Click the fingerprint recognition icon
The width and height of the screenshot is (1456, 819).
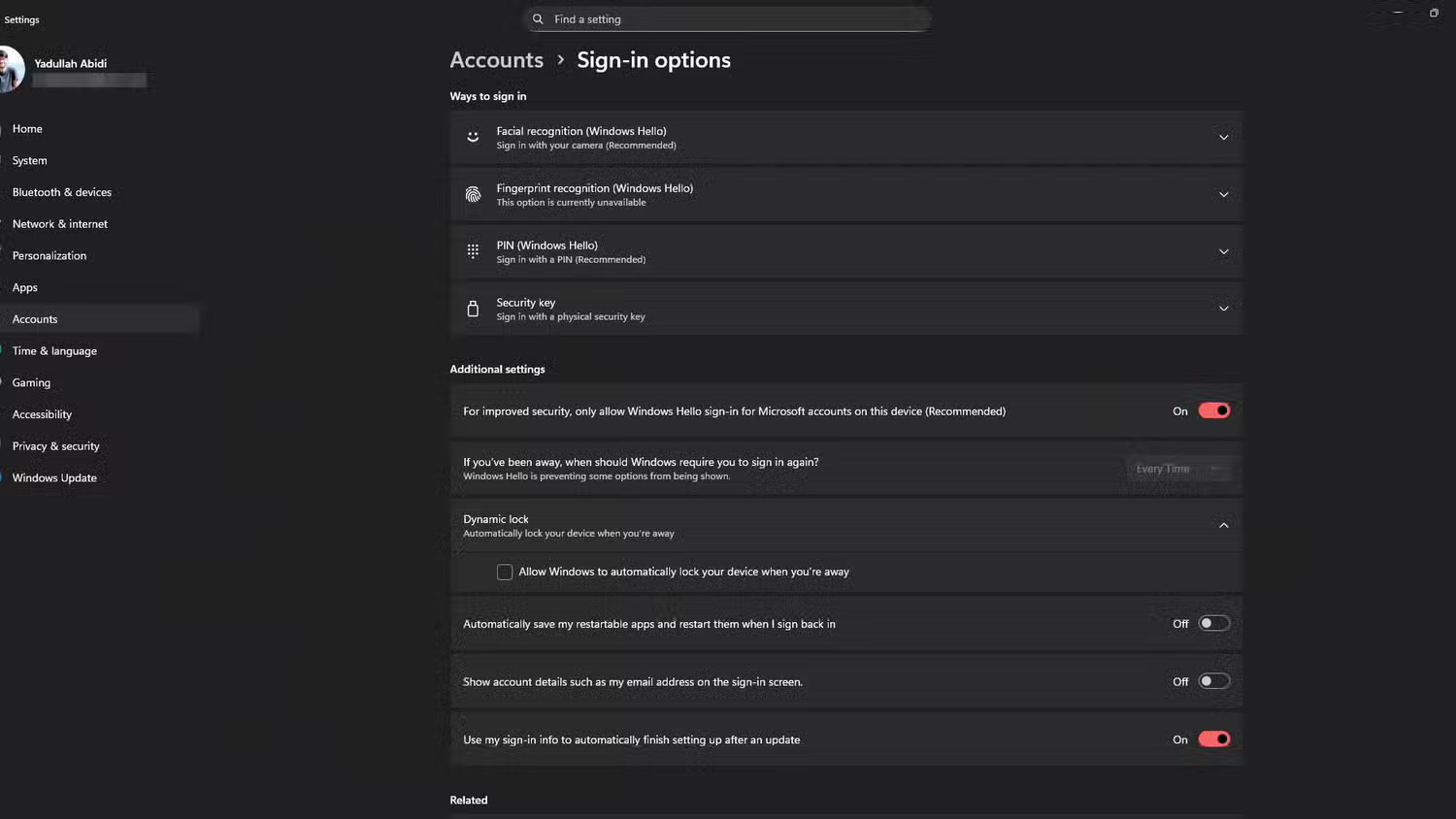pos(473,194)
